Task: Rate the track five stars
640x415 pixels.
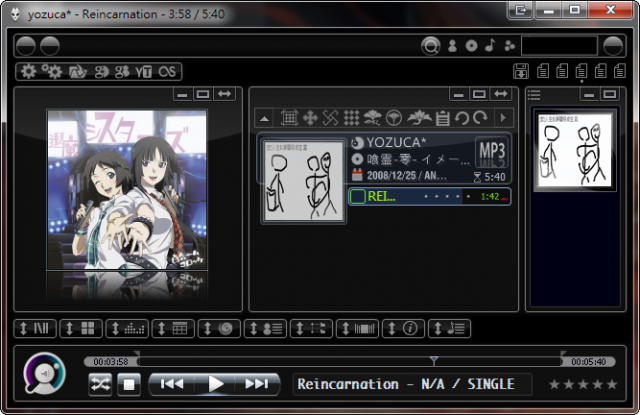Action: (611, 384)
